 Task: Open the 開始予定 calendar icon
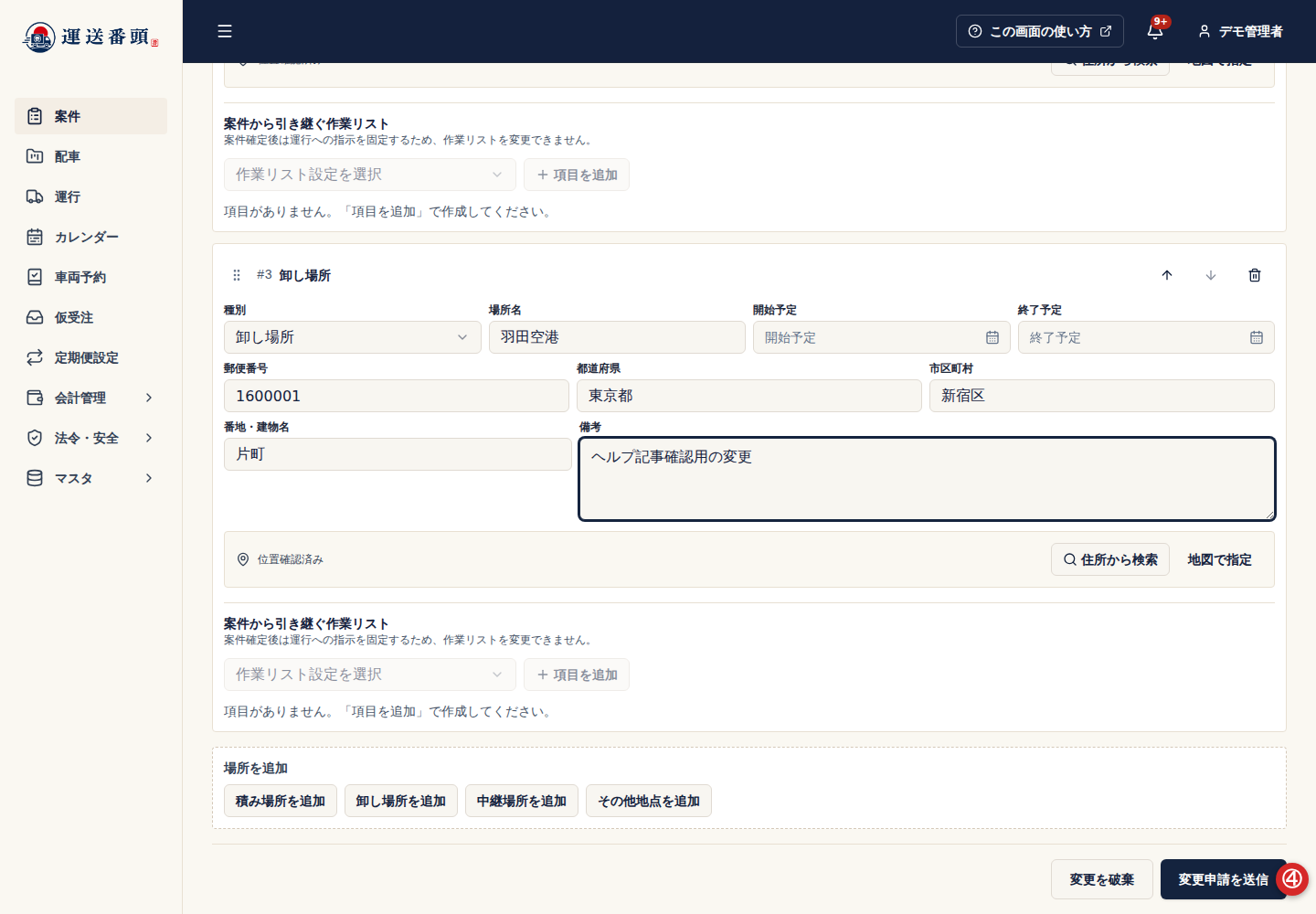(x=992, y=337)
